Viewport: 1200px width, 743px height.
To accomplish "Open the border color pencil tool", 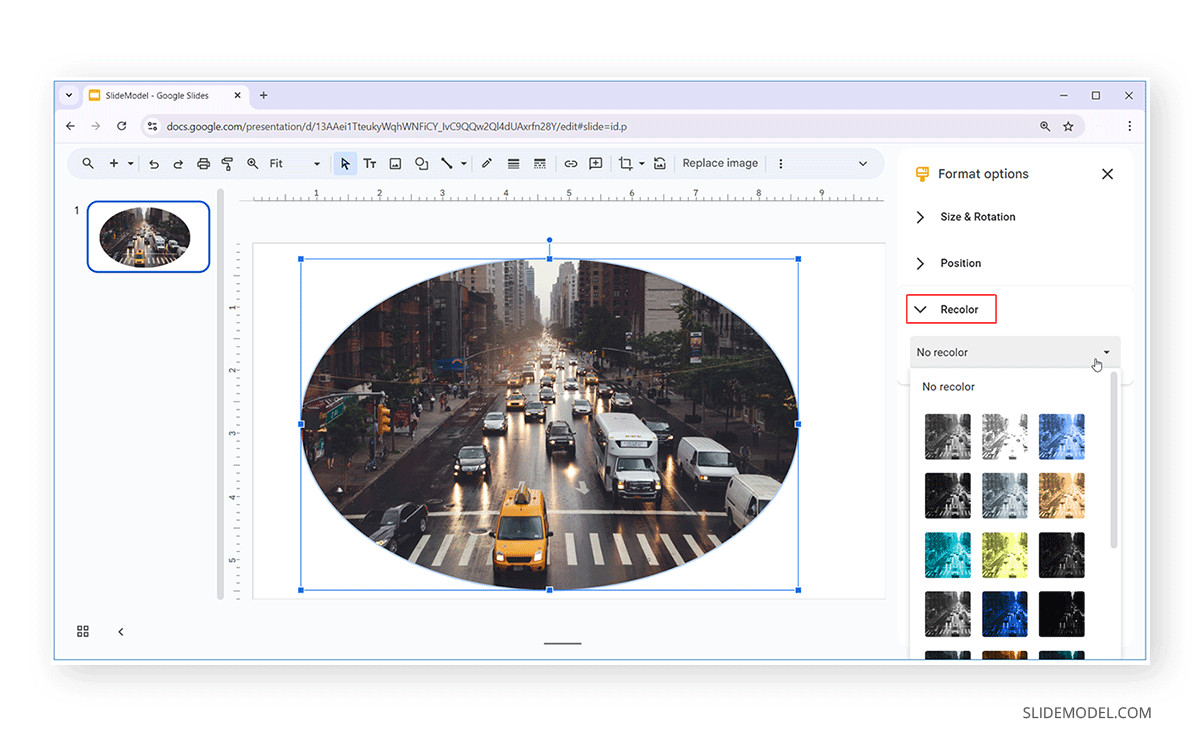I will pos(487,164).
